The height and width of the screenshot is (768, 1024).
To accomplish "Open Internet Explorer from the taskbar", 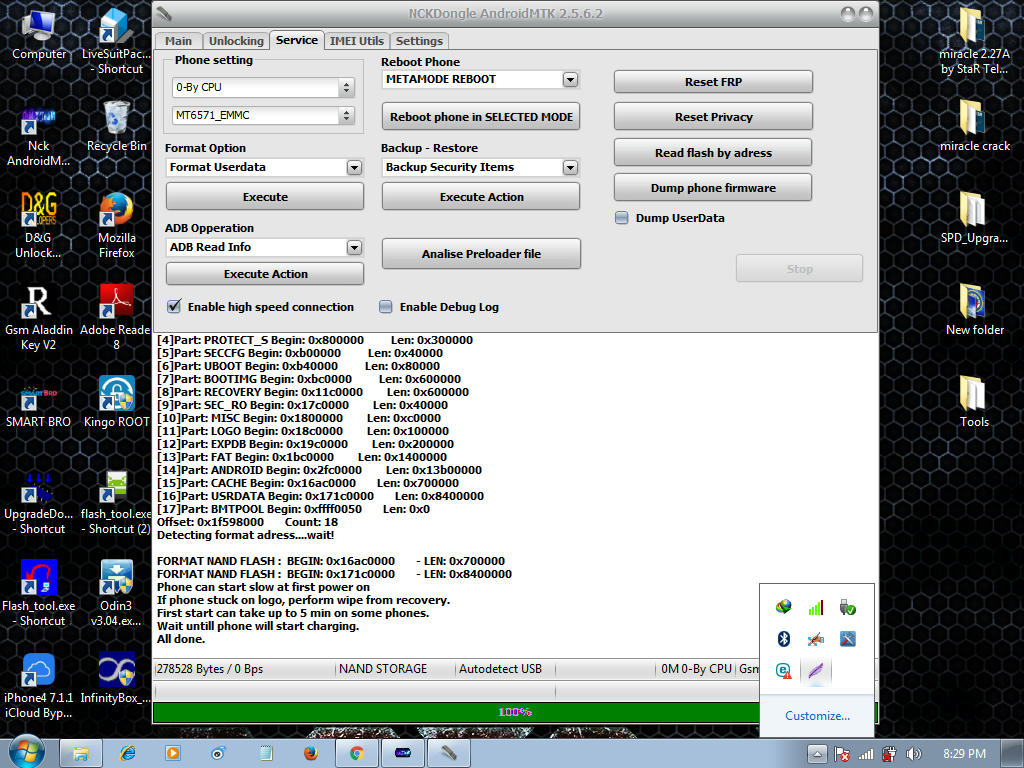I will point(127,754).
